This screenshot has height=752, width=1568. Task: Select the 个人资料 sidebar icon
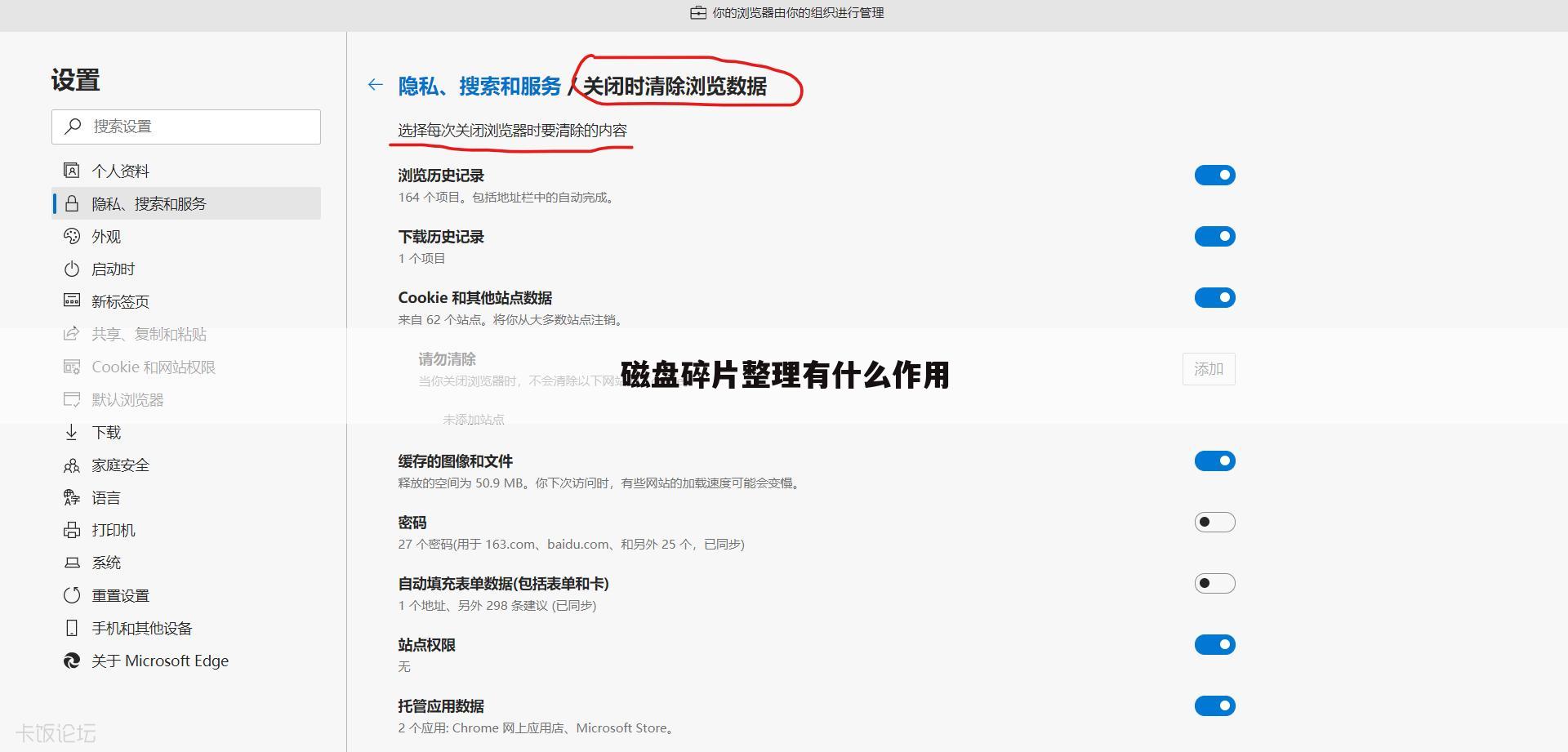click(x=73, y=170)
